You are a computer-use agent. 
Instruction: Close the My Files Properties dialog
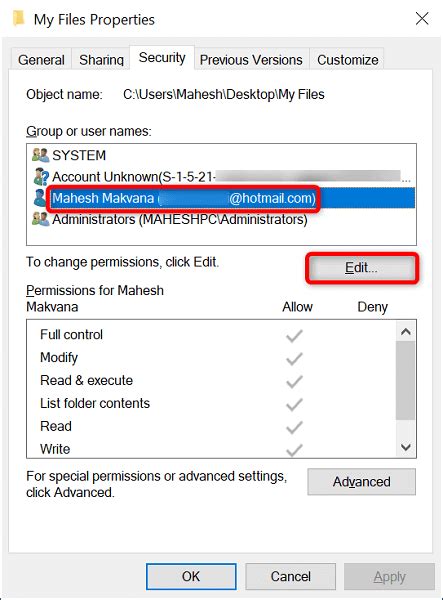pyautogui.click(x=422, y=18)
